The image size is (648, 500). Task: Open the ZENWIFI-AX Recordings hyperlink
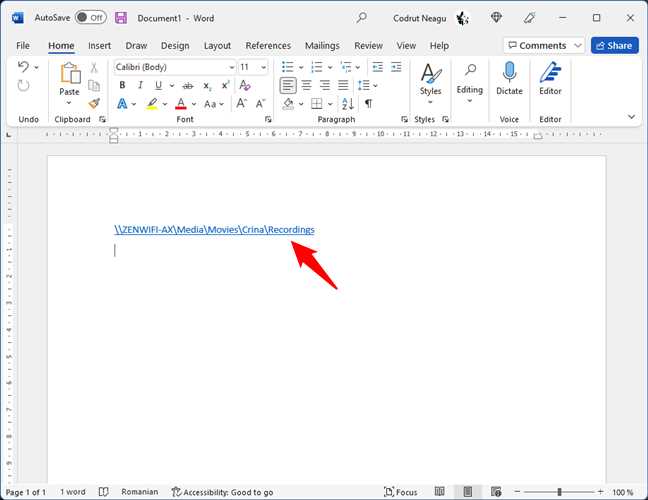click(x=214, y=230)
